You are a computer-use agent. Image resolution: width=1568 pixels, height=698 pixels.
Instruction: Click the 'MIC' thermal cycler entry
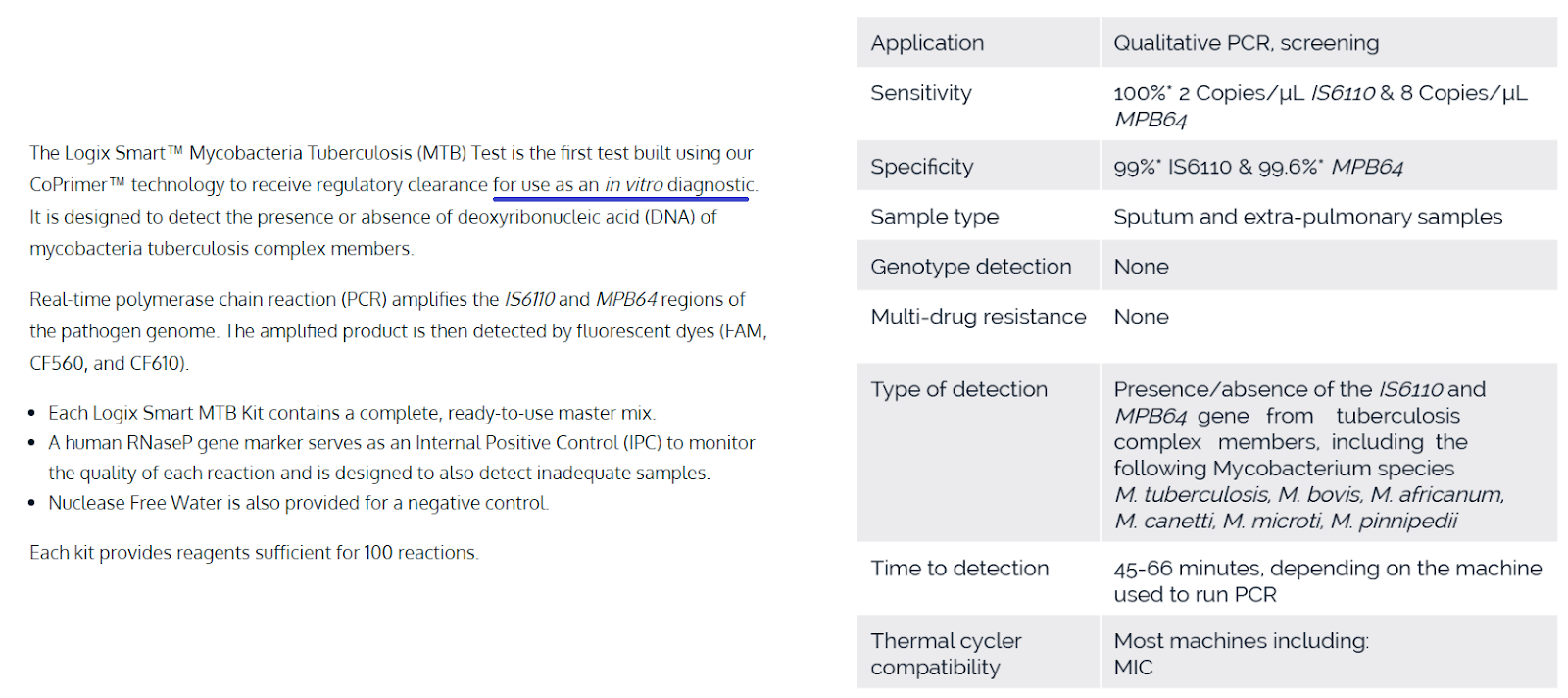1133,668
